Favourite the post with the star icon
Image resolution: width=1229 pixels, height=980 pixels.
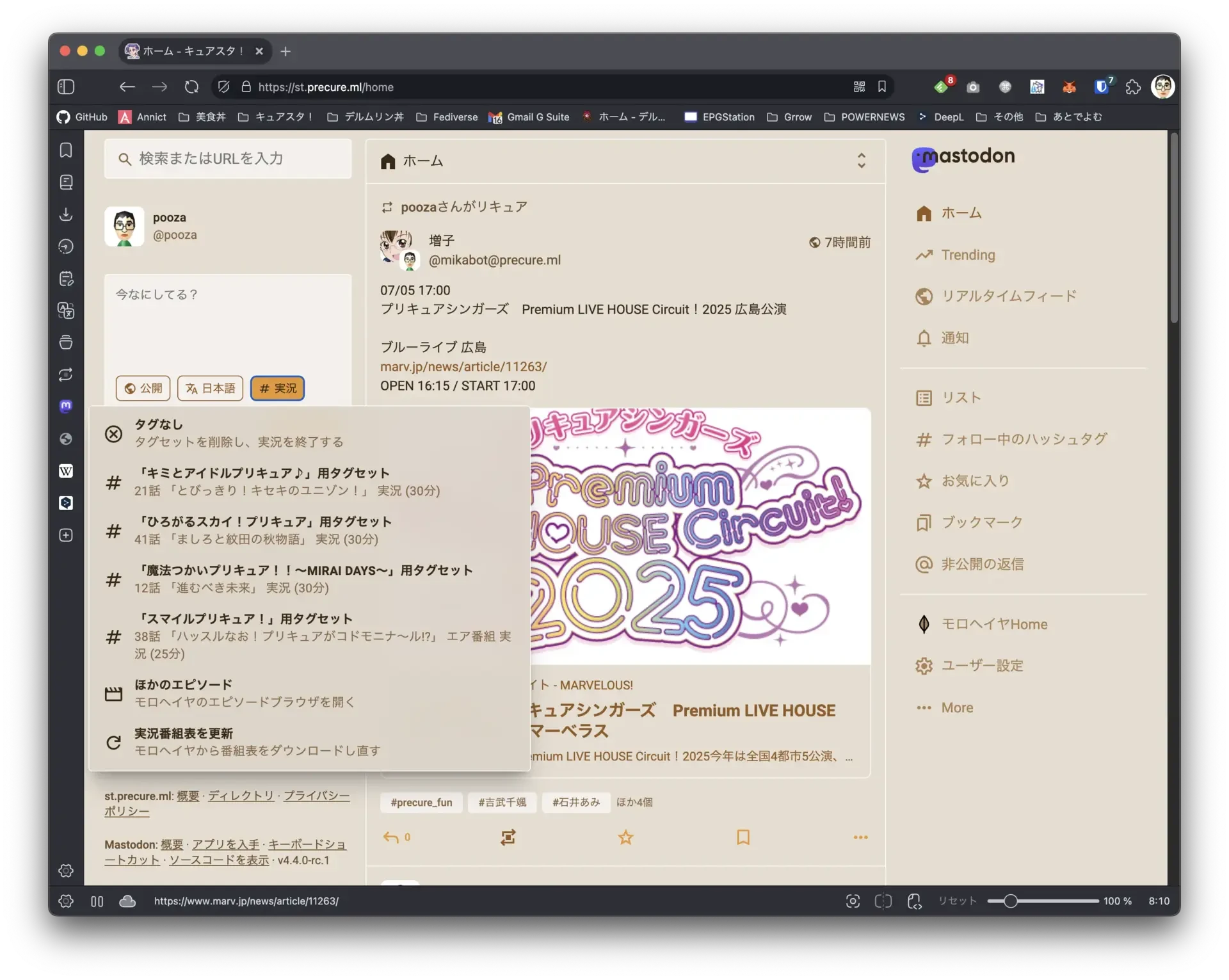pos(625,837)
